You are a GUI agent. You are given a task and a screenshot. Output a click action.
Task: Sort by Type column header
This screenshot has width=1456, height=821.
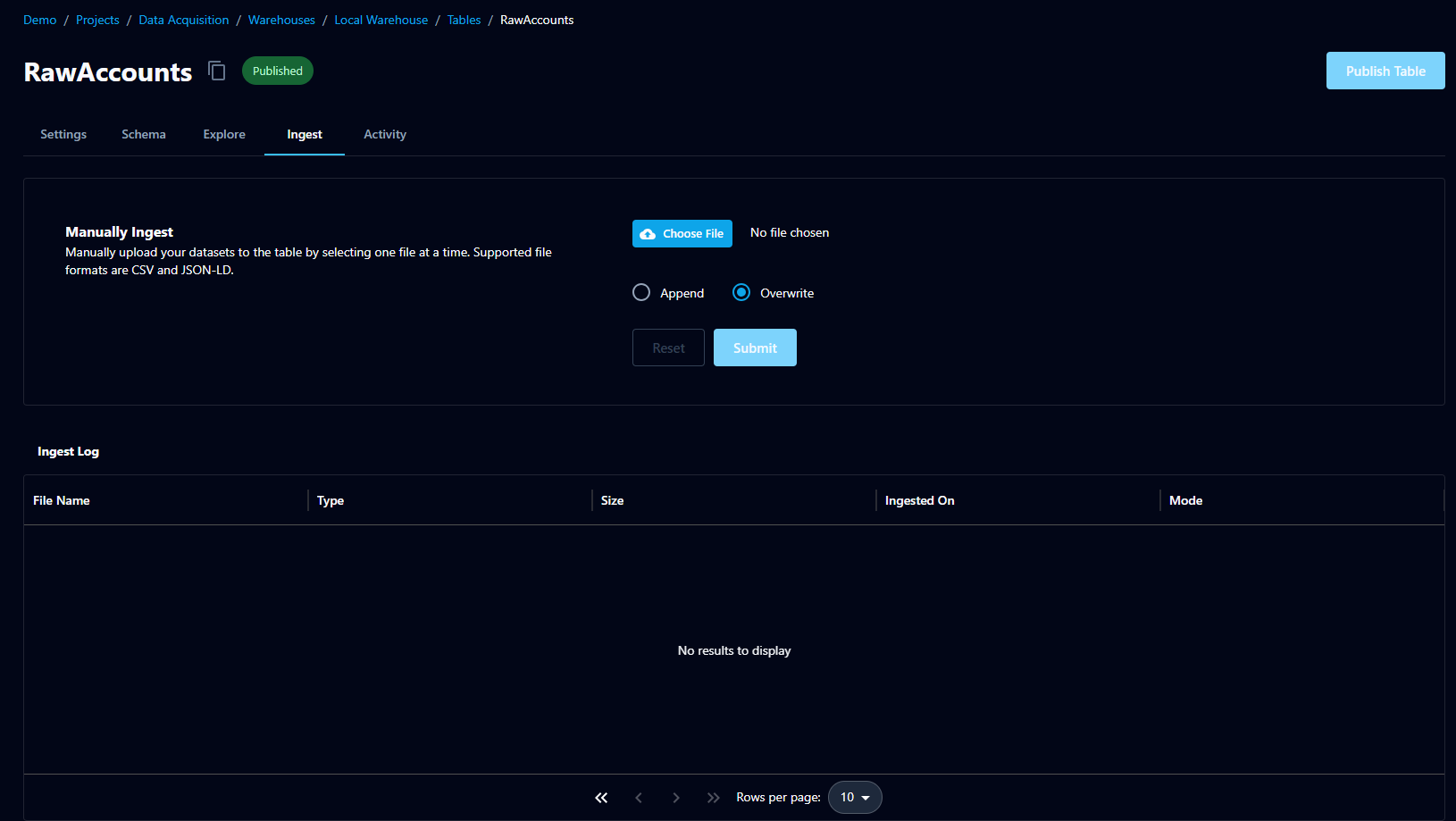point(331,500)
